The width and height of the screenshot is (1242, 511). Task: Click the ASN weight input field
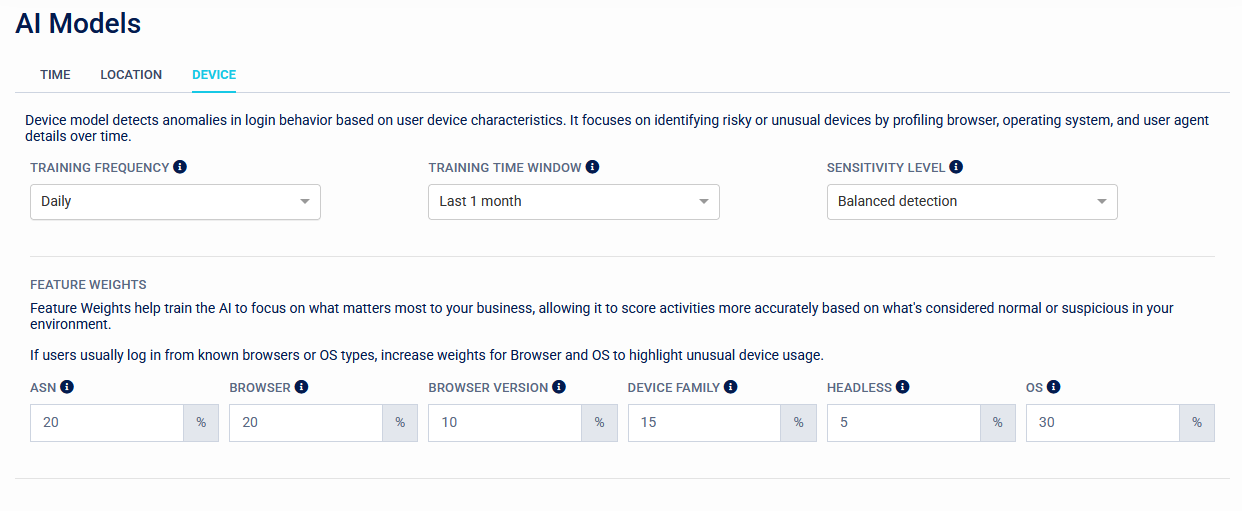pos(107,422)
